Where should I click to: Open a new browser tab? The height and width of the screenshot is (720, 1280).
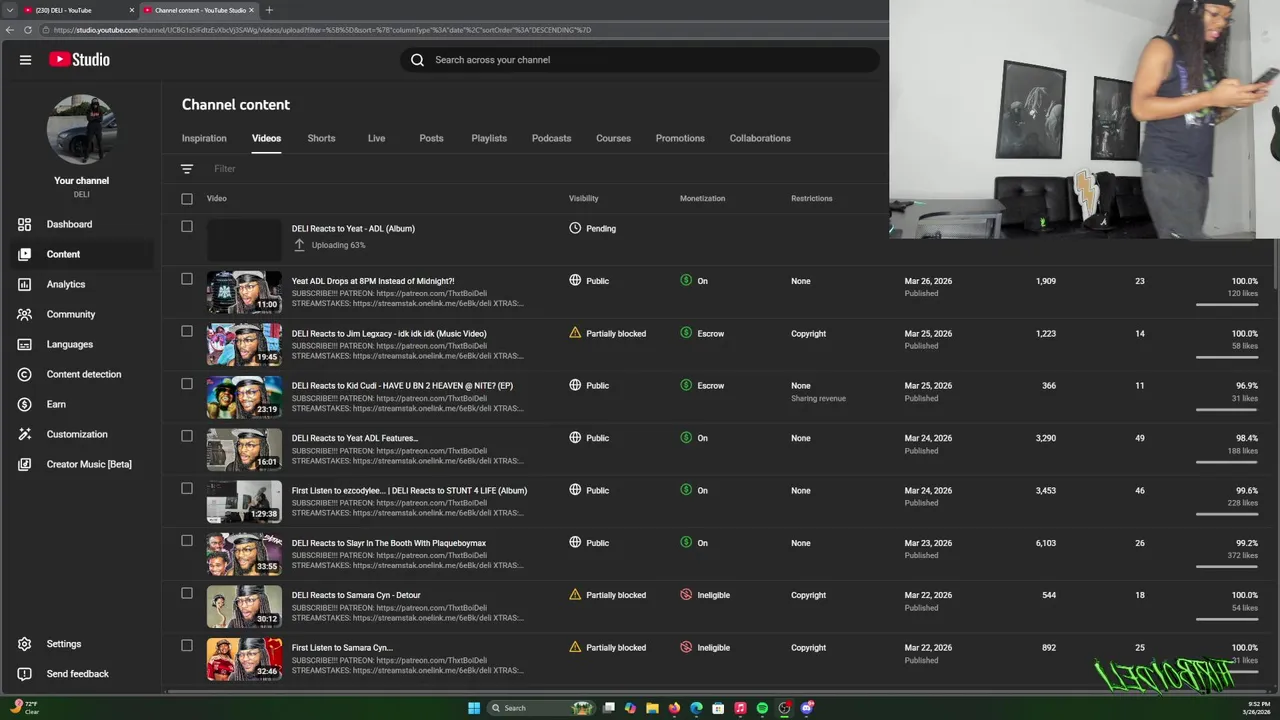pyautogui.click(x=269, y=10)
